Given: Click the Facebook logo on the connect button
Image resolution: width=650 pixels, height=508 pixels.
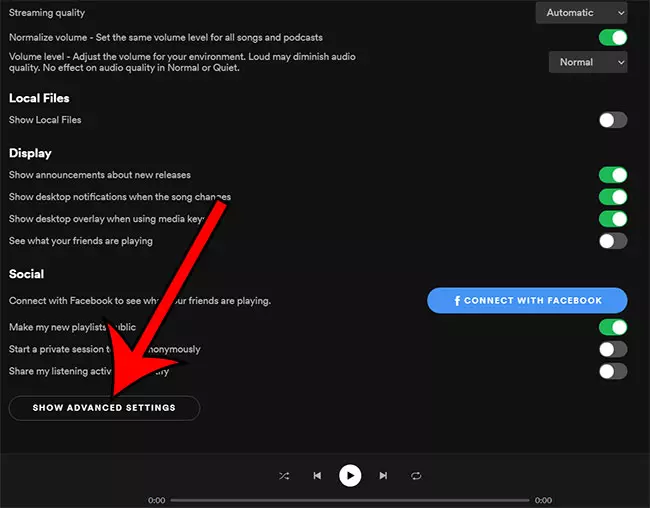Looking at the screenshot, I should (456, 300).
